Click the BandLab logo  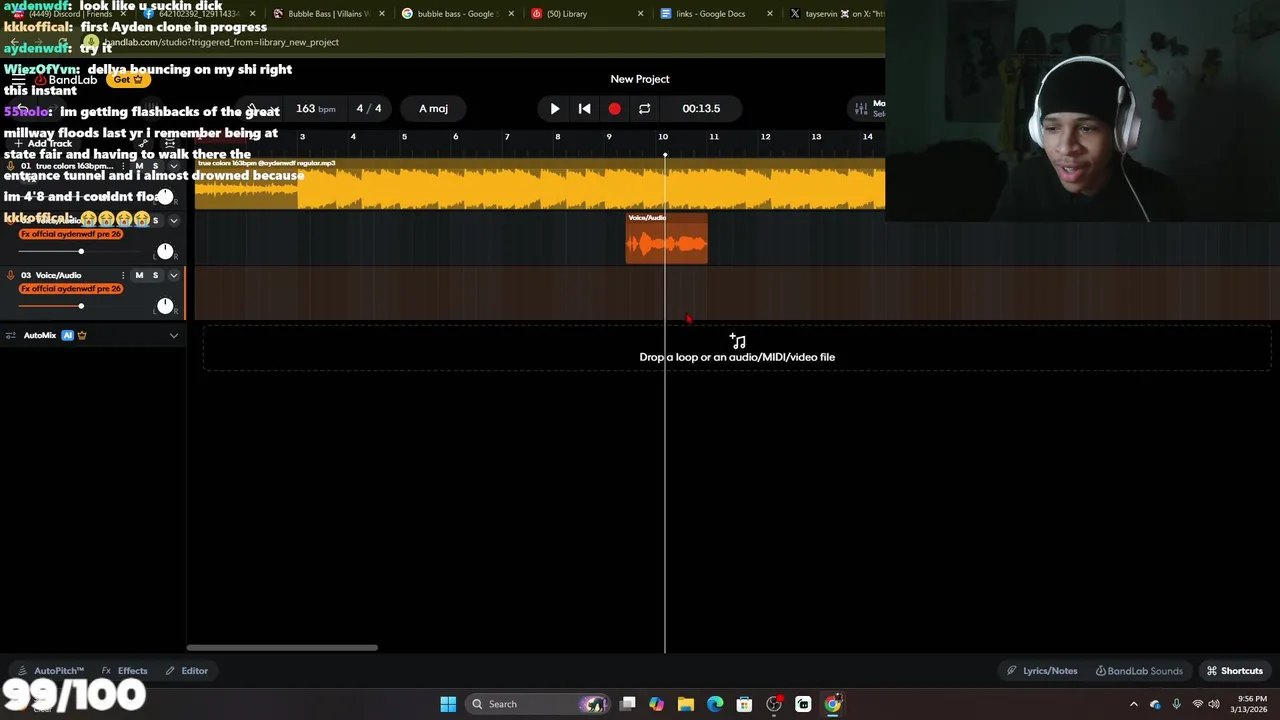[x=66, y=79]
